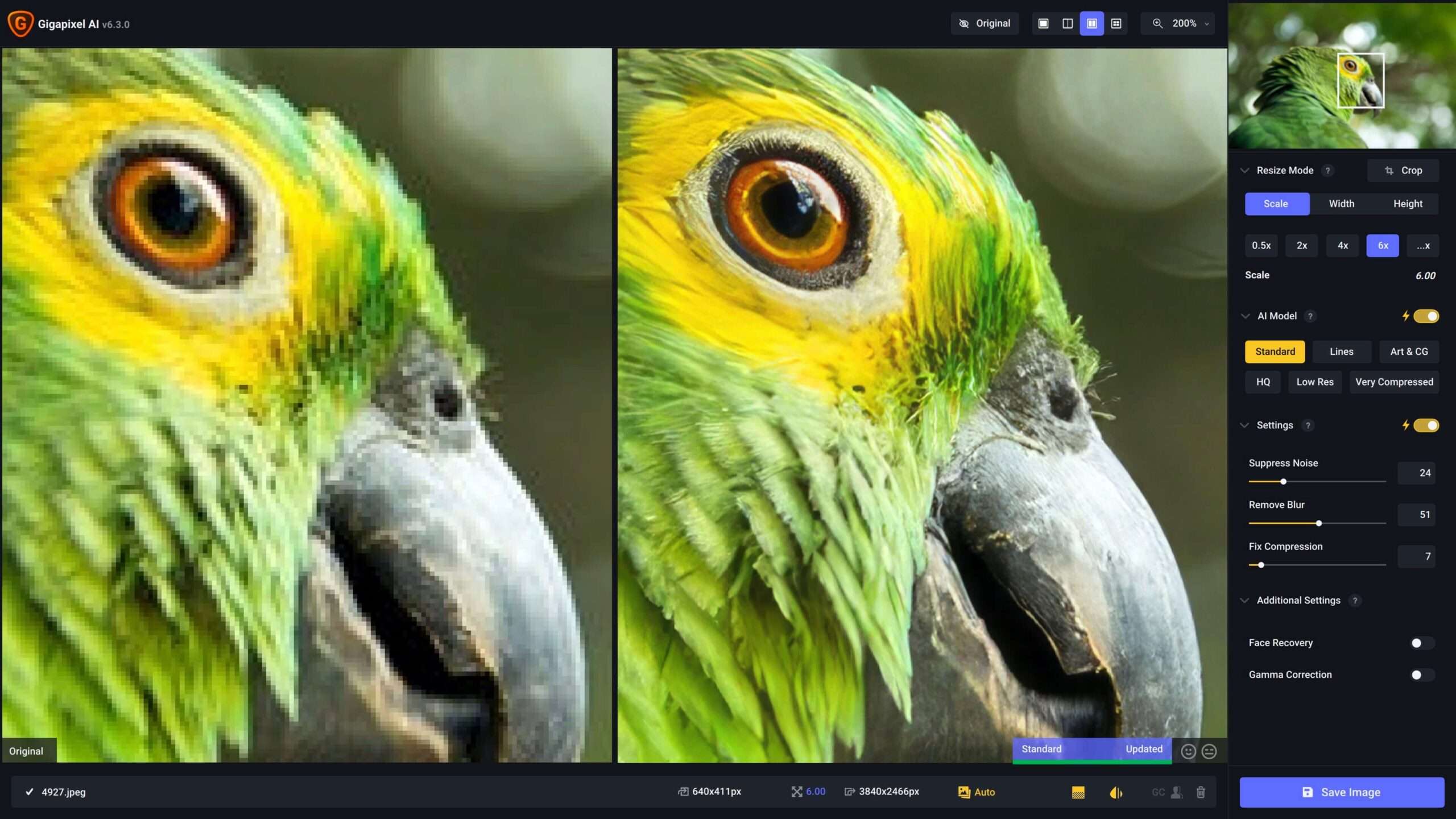Disable the Face Recovery toggle

tap(1420, 642)
